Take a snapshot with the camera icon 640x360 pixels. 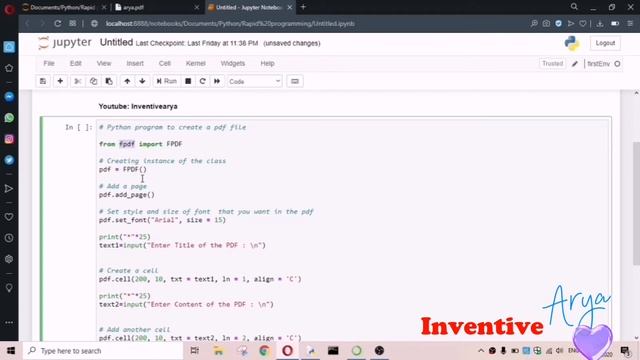(546, 23)
